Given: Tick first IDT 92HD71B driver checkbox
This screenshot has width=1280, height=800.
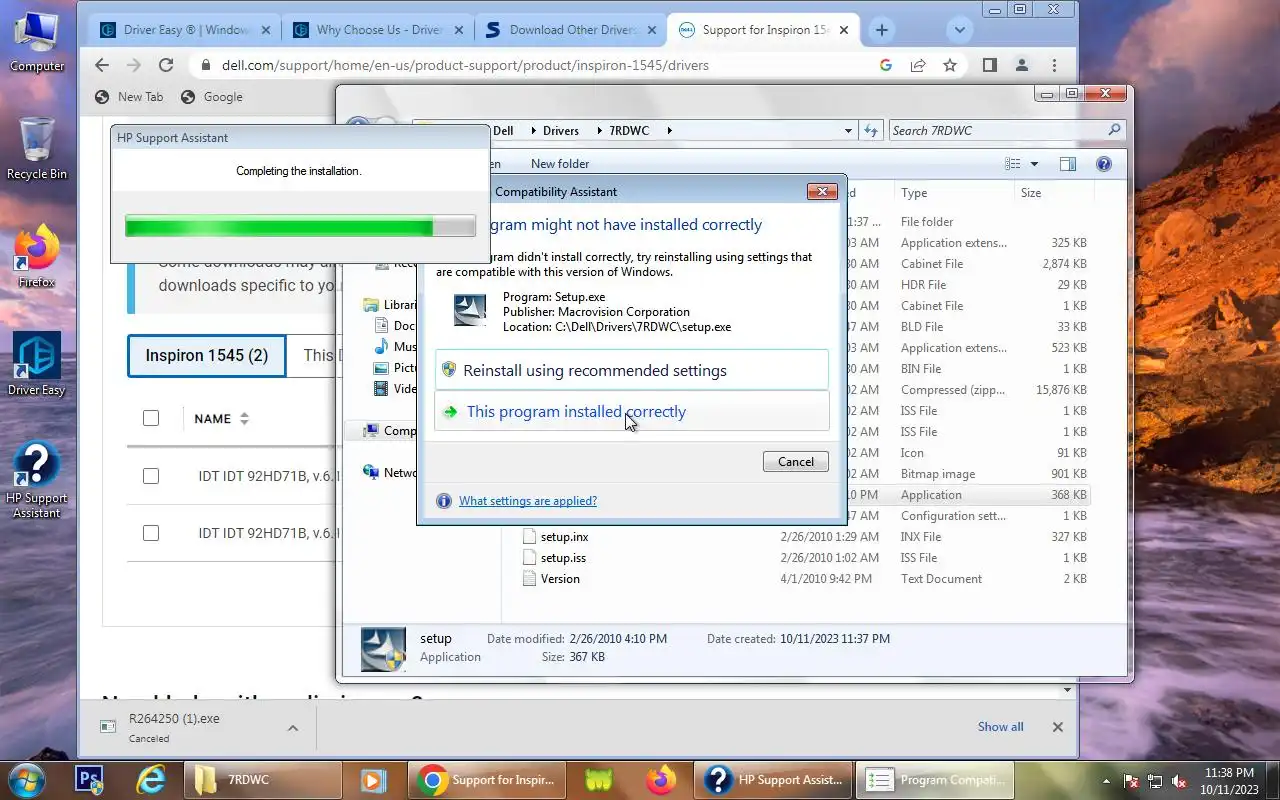Looking at the screenshot, I should pyautogui.click(x=151, y=476).
